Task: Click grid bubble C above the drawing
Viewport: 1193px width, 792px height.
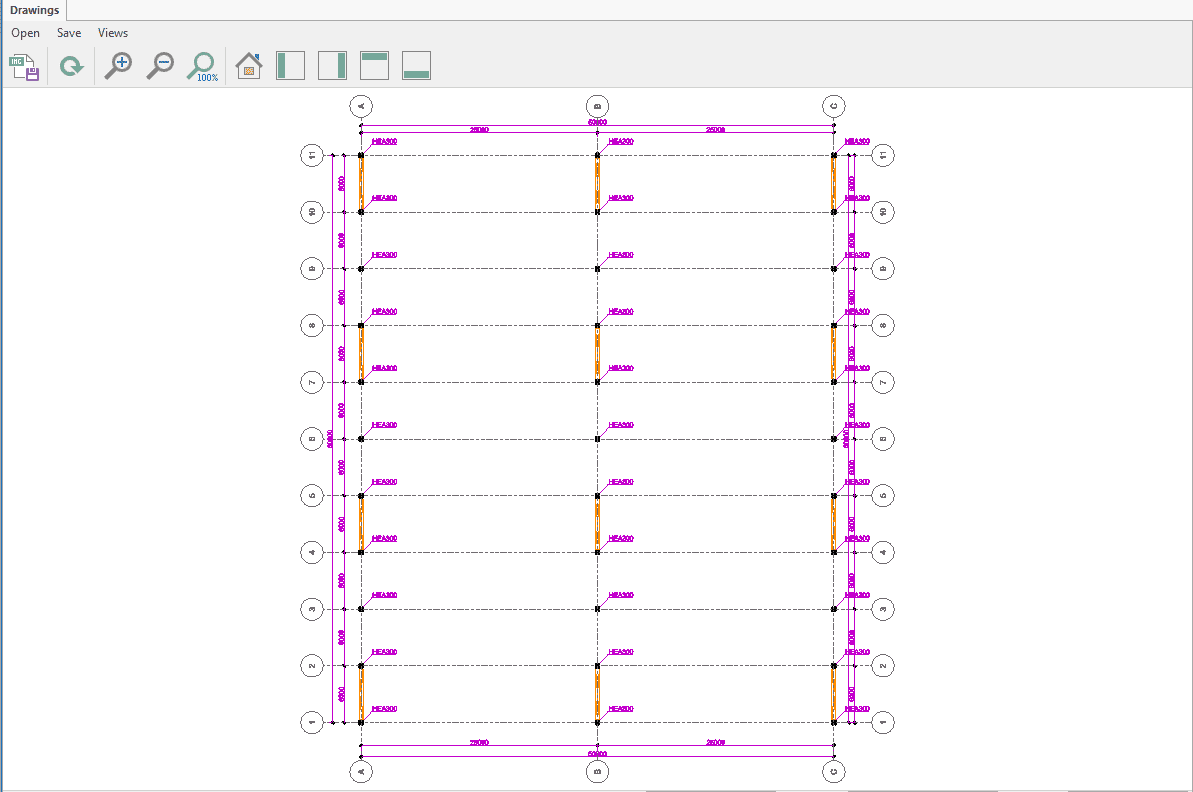Action: point(833,106)
